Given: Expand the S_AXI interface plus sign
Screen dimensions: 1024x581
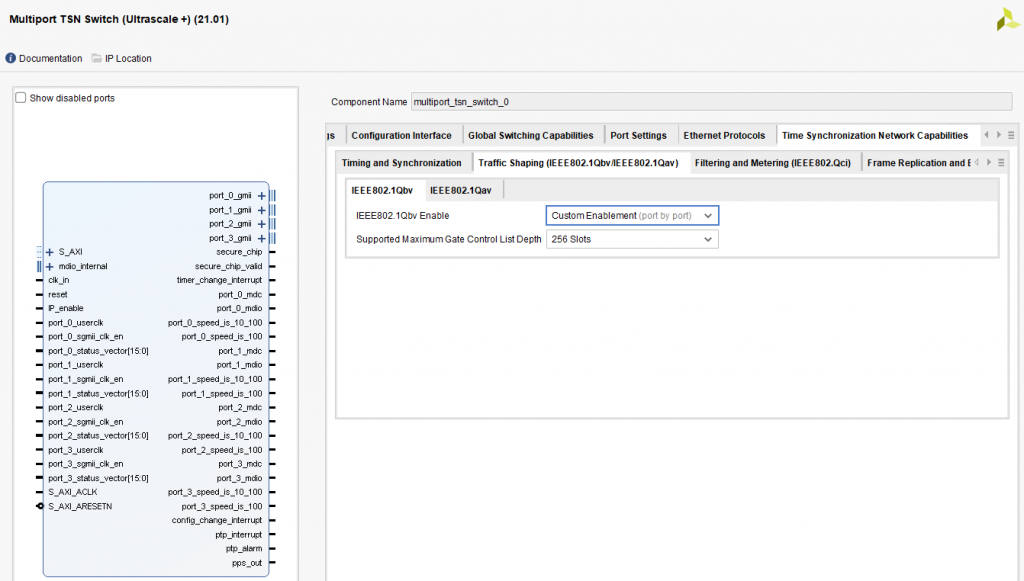Looking at the screenshot, I should 49,252.
